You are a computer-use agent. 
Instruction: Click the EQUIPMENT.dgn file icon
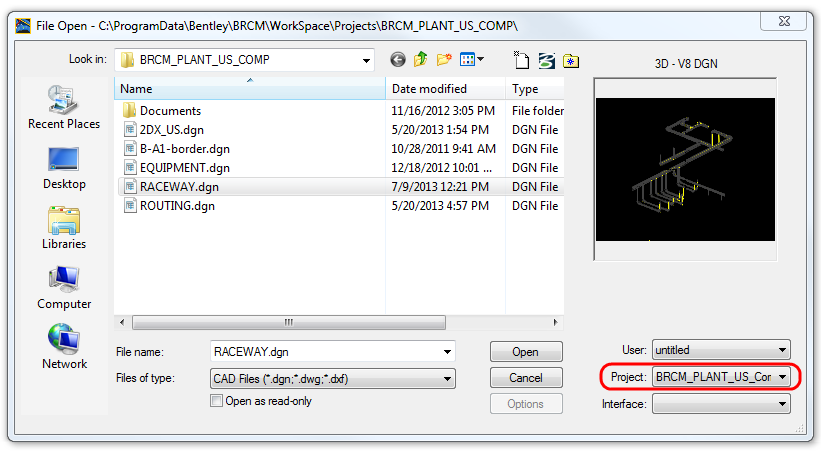[x=130, y=168]
